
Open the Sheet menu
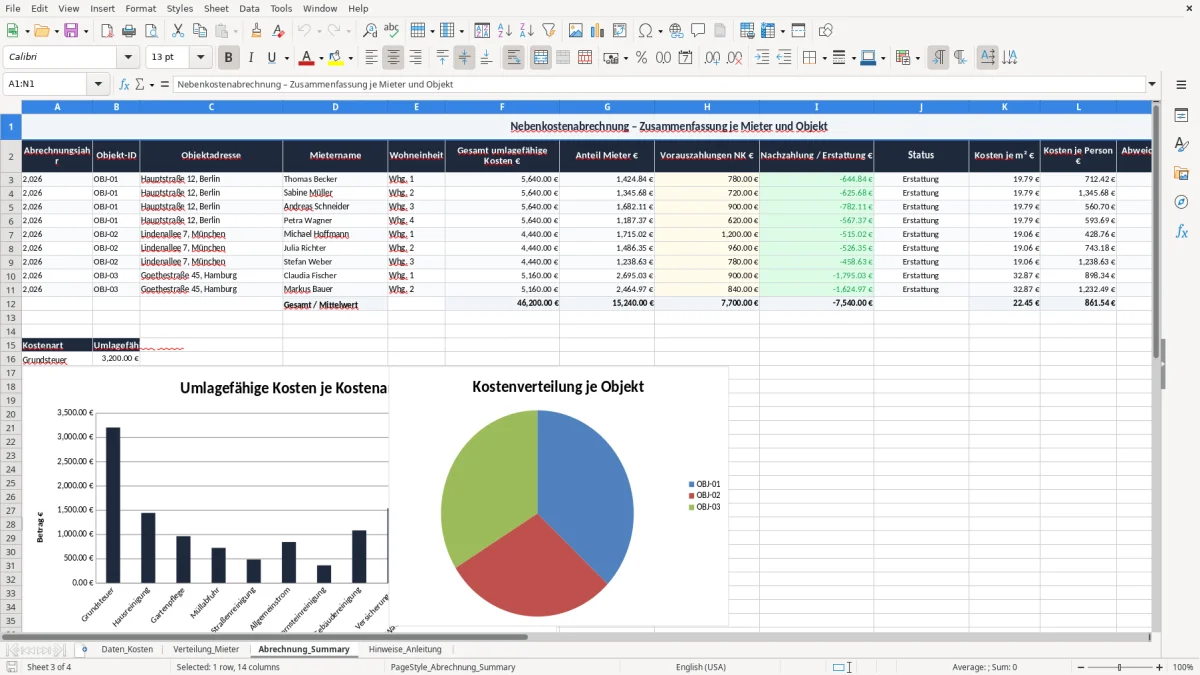coord(216,8)
